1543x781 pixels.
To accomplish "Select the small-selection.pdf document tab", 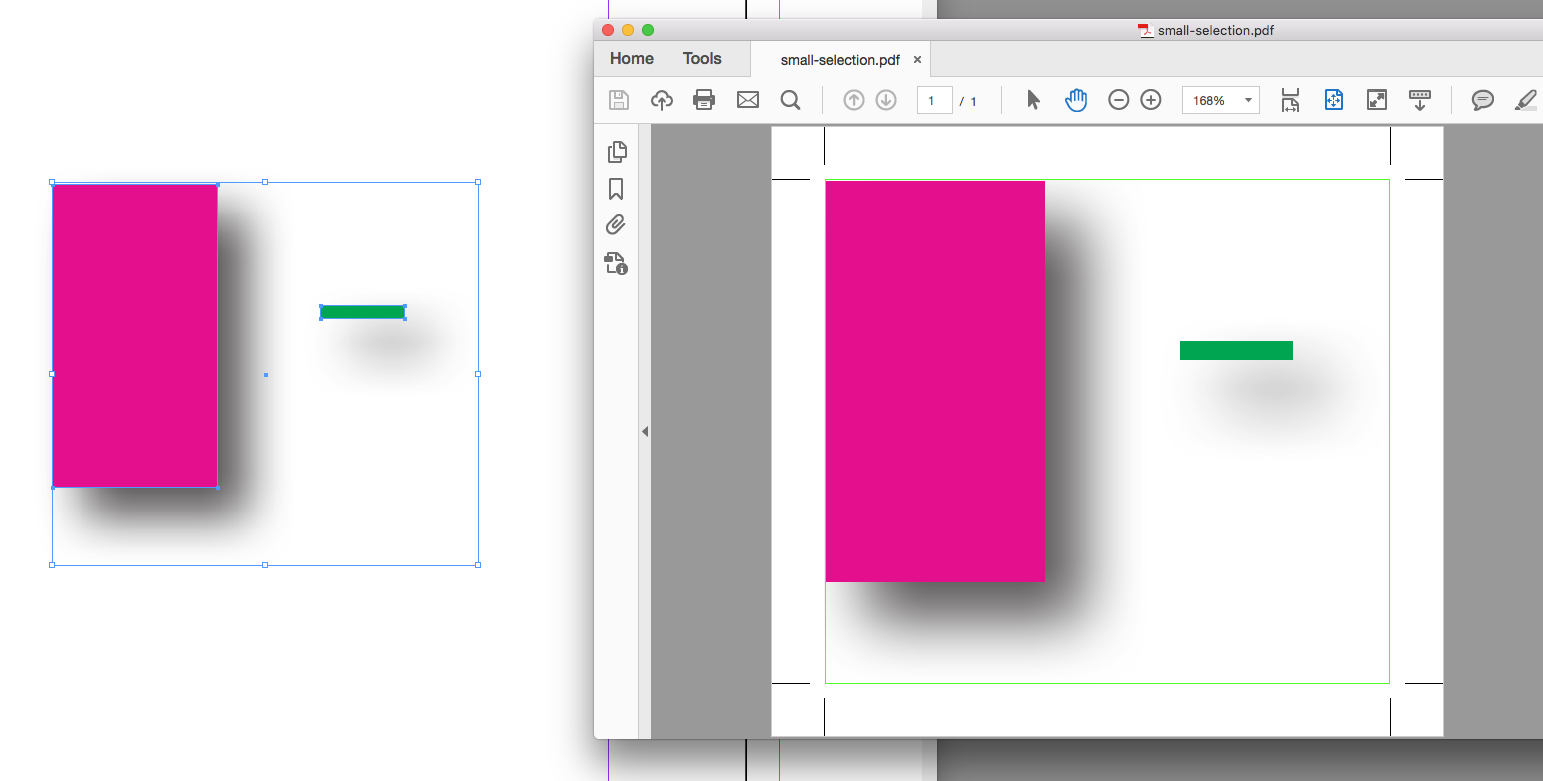I will (840, 60).
